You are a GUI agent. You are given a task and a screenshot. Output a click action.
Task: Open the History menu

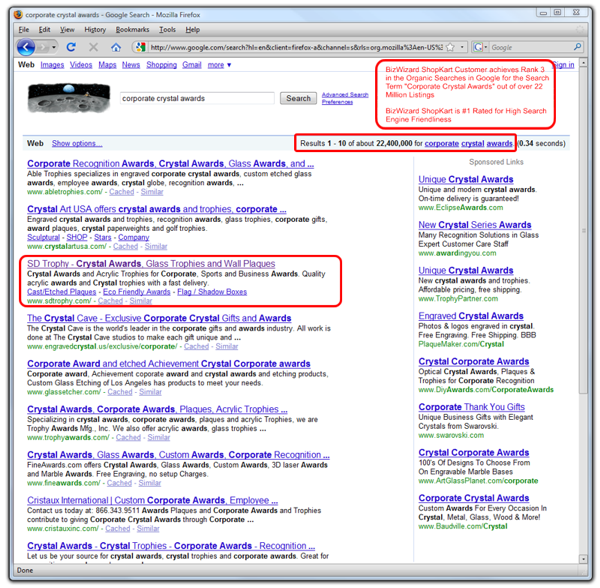95,29
